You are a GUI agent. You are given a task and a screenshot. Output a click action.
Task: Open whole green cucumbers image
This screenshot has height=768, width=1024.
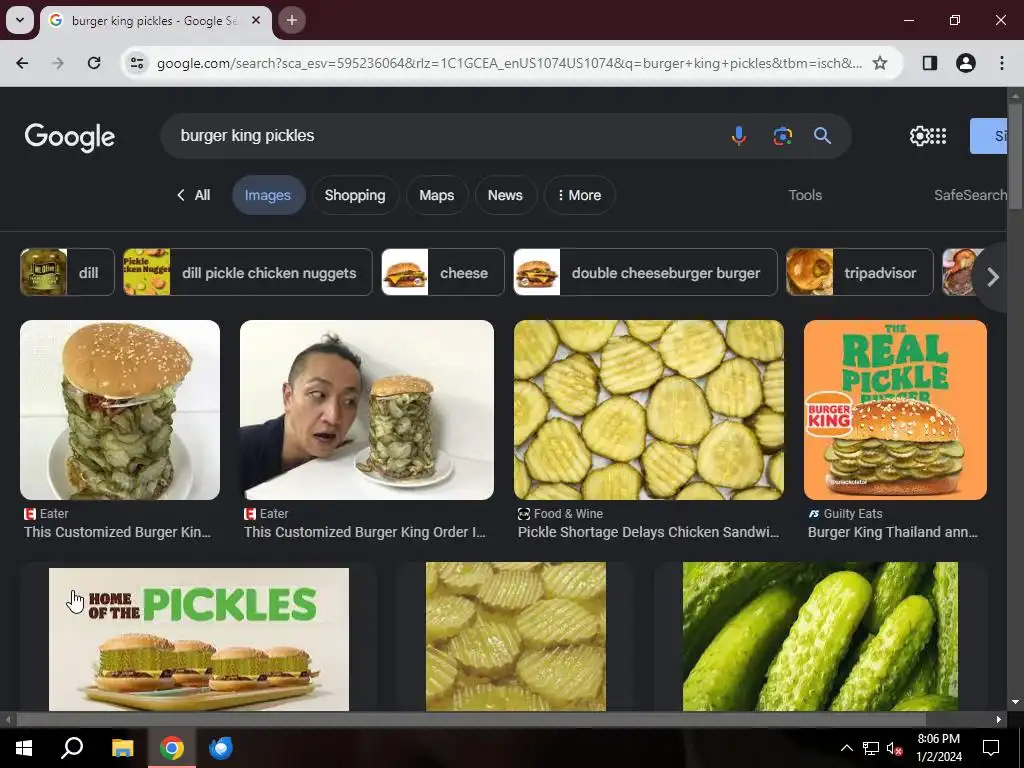tap(820, 636)
